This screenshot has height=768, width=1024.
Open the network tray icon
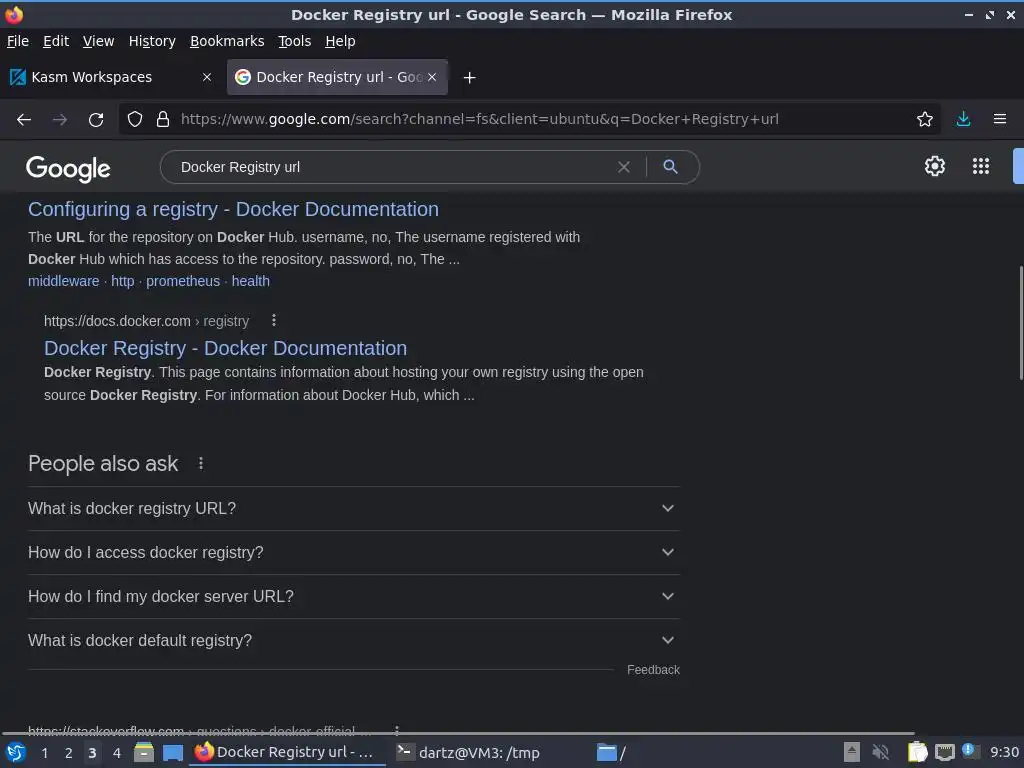pyautogui.click(x=944, y=753)
